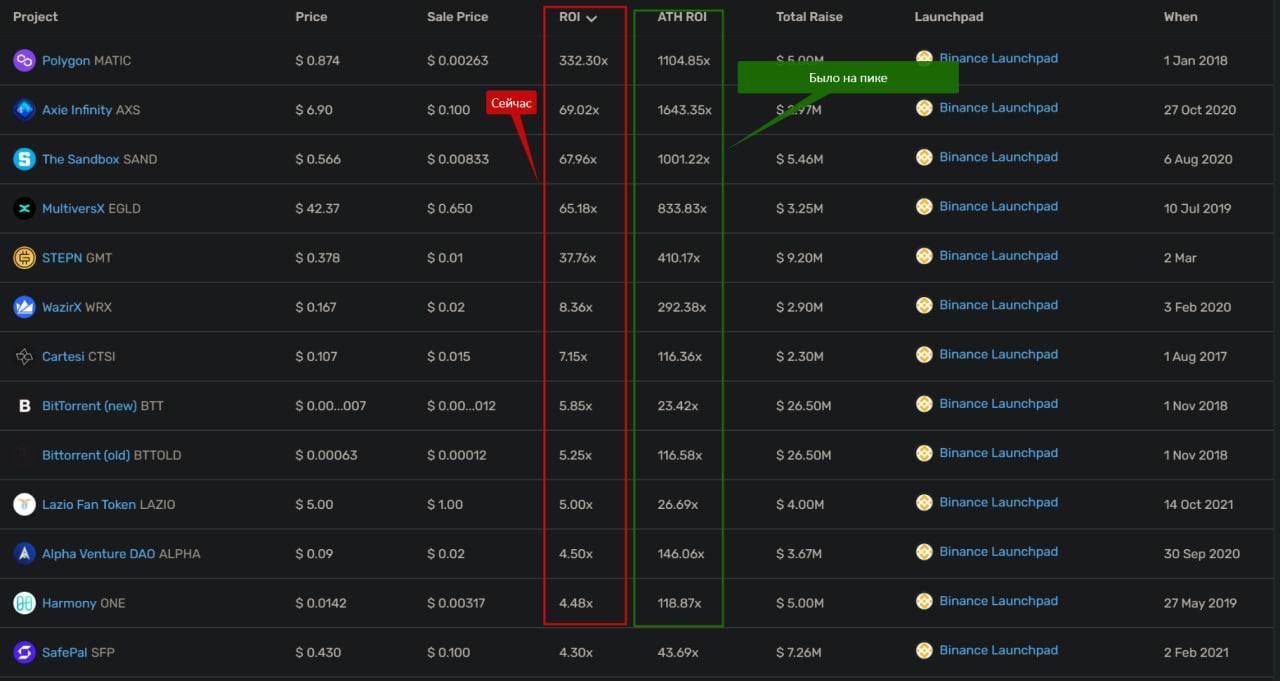1280x681 pixels.
Task: Open Binance Launchpad link in Polygon row
Action: [998, 59]
